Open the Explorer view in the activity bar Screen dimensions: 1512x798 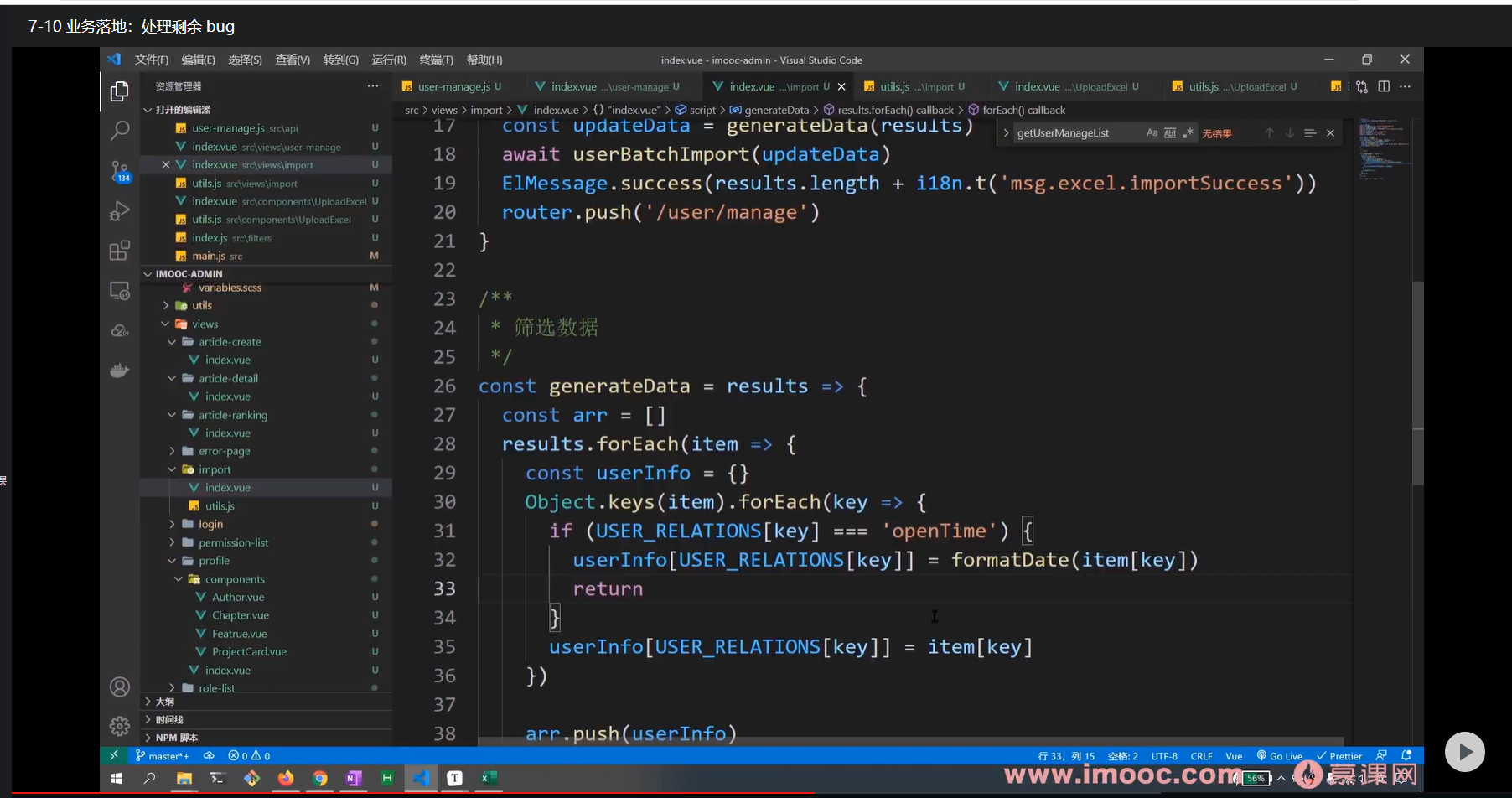pos(120,91)
